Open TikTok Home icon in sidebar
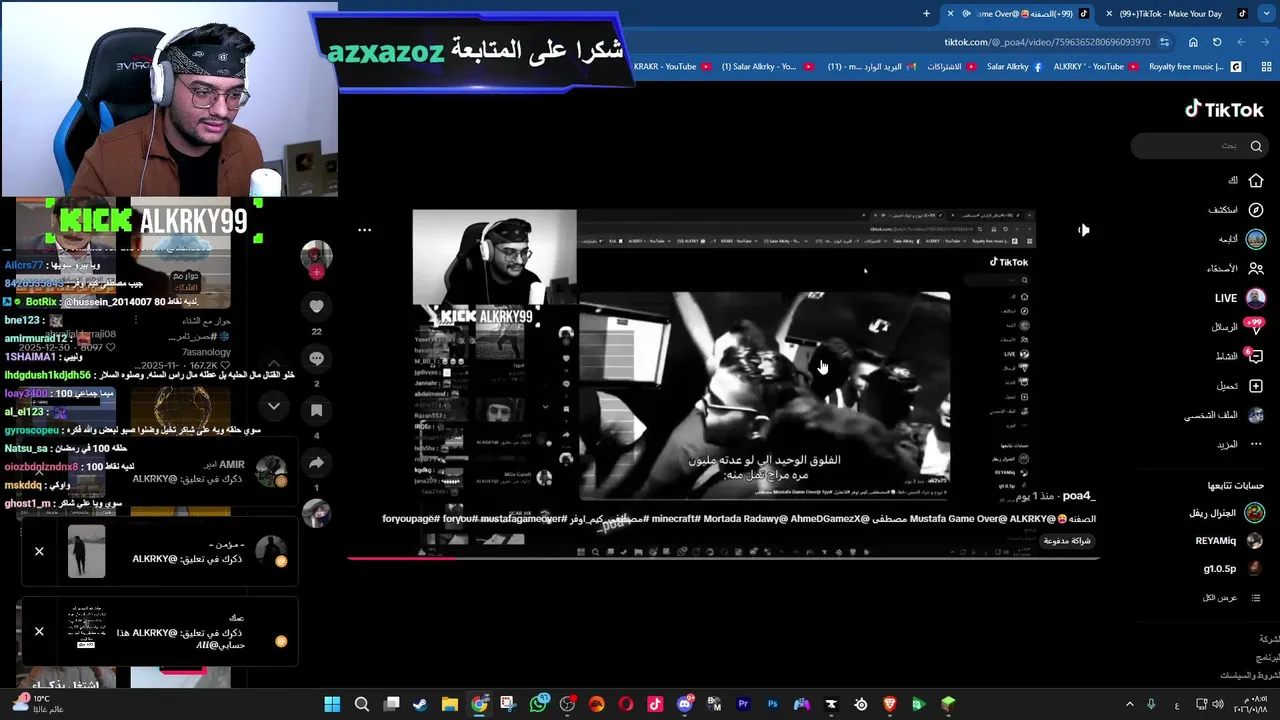Image resolution: width=1280 pixels, height=720 pixels. [1256, 181]
